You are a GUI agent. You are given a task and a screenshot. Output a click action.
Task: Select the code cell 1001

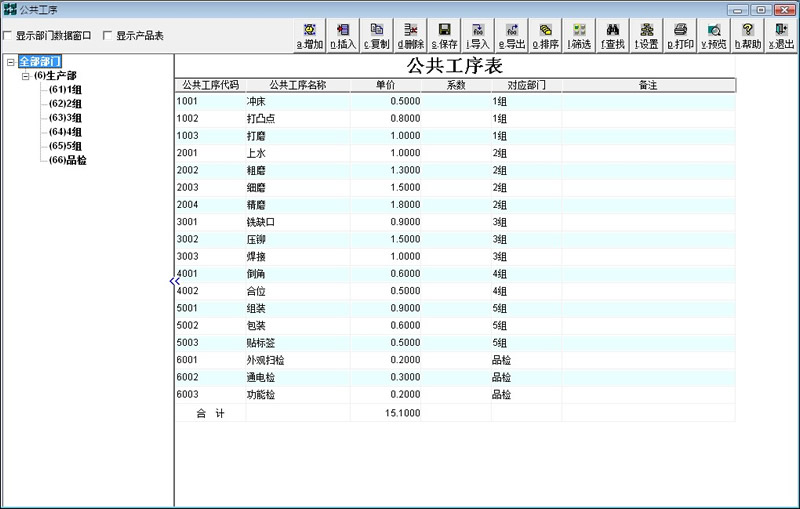210,101
